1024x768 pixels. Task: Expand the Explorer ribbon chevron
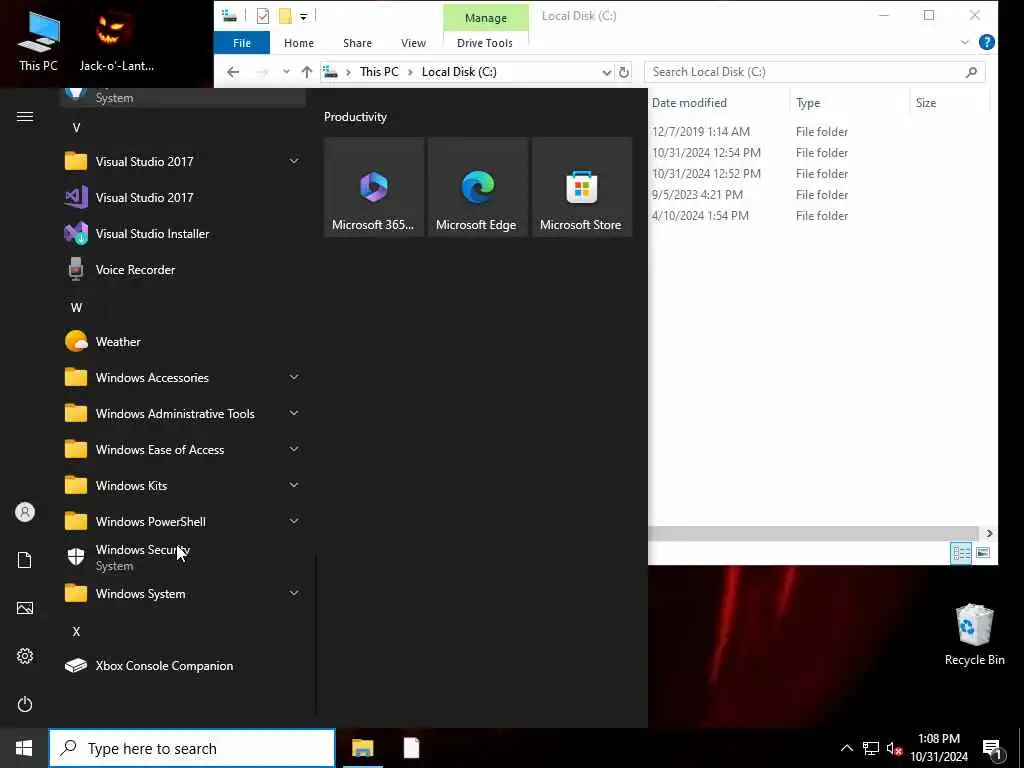[965, 42]
